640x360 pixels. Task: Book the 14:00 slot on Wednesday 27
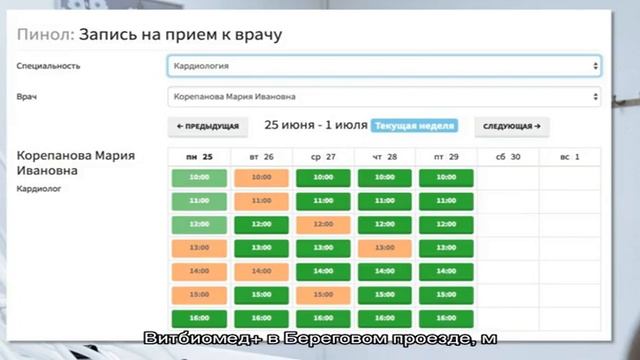(x=323, y=272)
